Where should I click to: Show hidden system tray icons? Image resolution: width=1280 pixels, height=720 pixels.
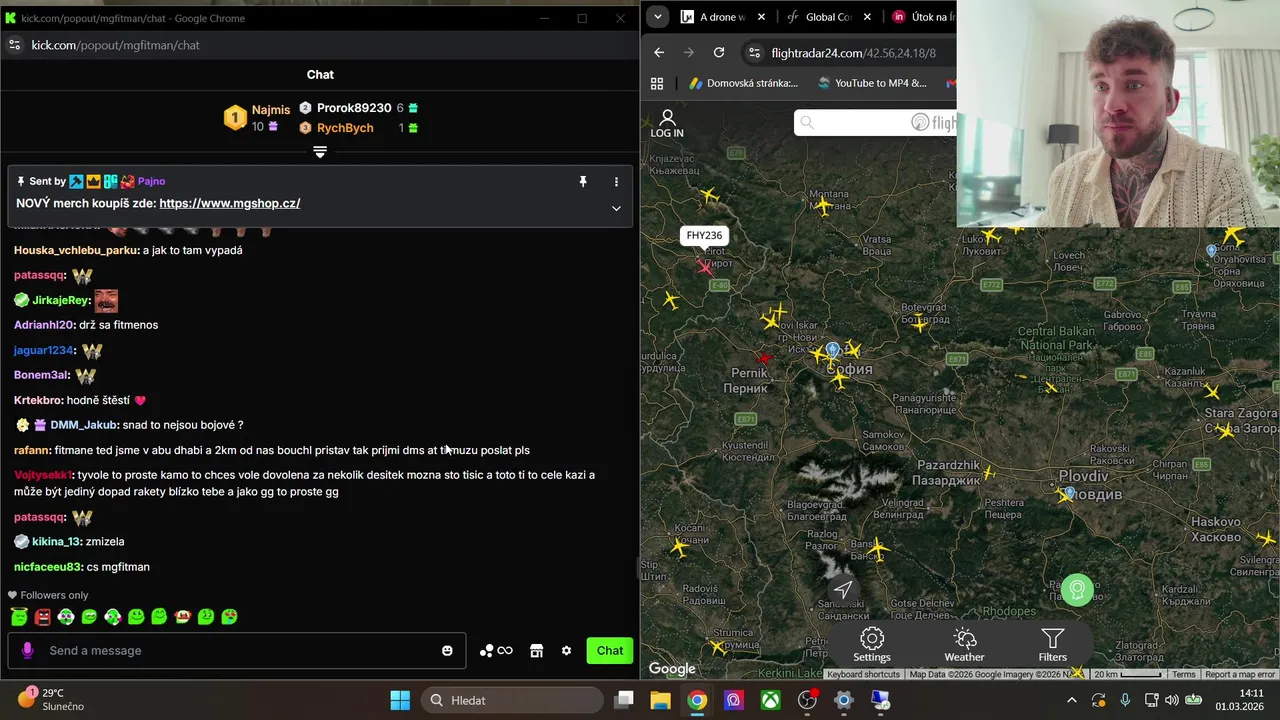point(1071,700)
